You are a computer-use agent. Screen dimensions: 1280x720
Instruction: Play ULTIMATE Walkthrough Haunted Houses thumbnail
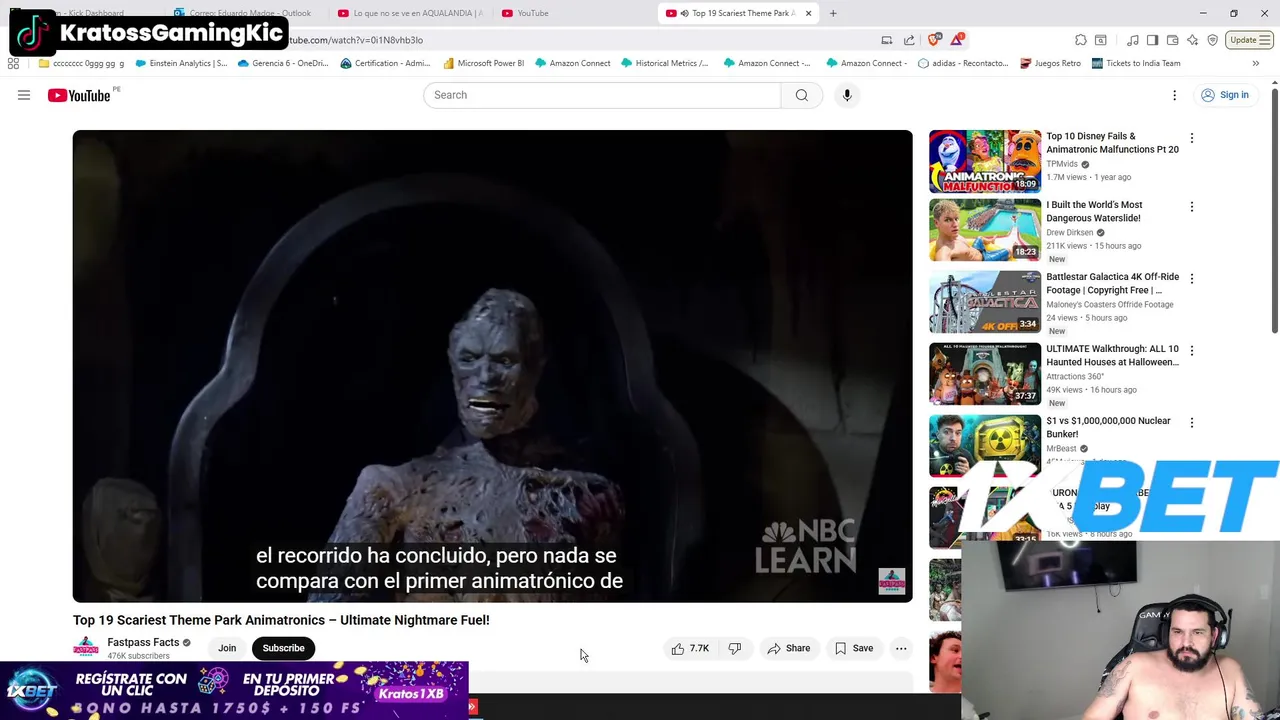985,374
